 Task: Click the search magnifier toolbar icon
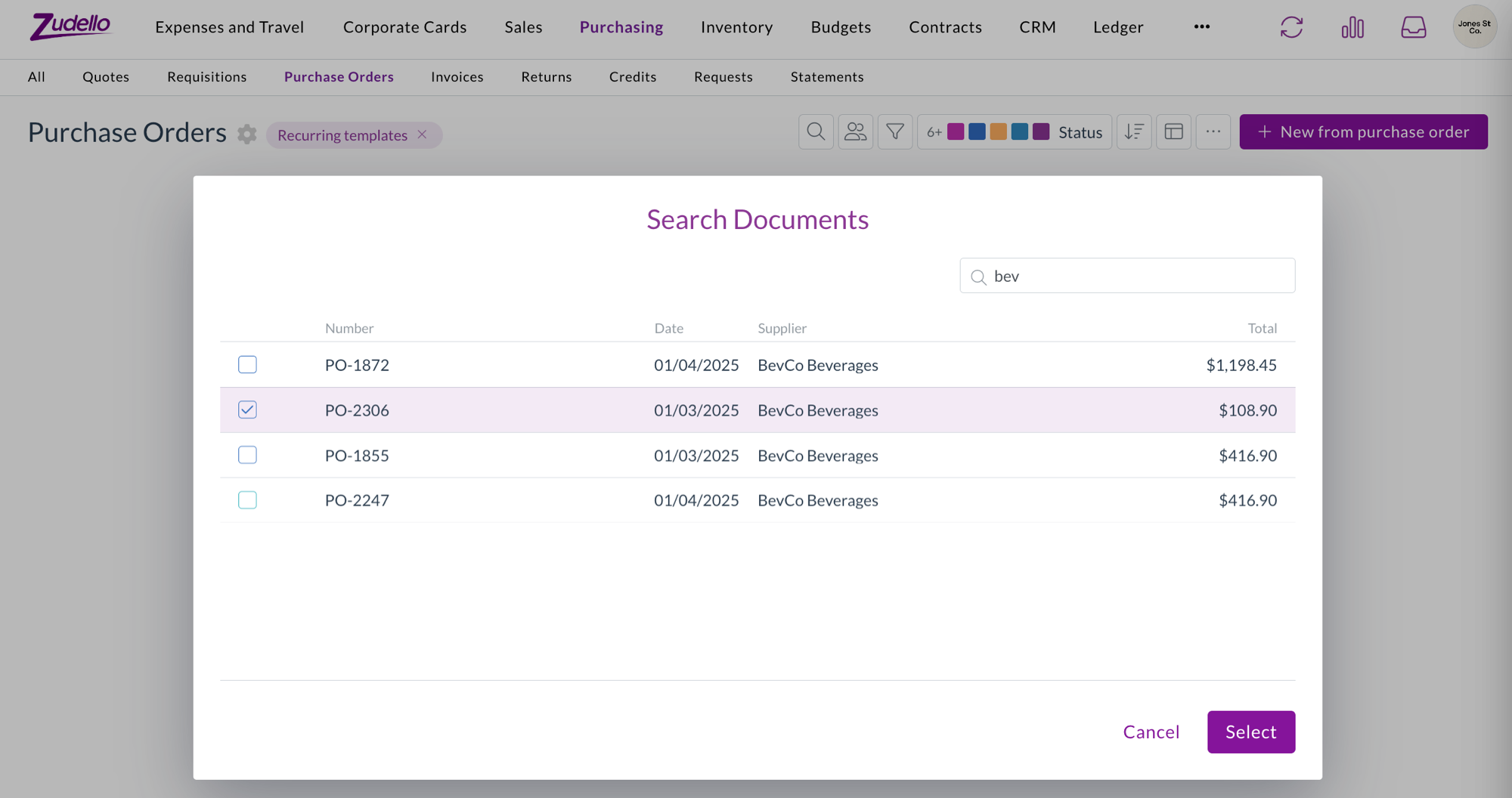pos(816,131)
